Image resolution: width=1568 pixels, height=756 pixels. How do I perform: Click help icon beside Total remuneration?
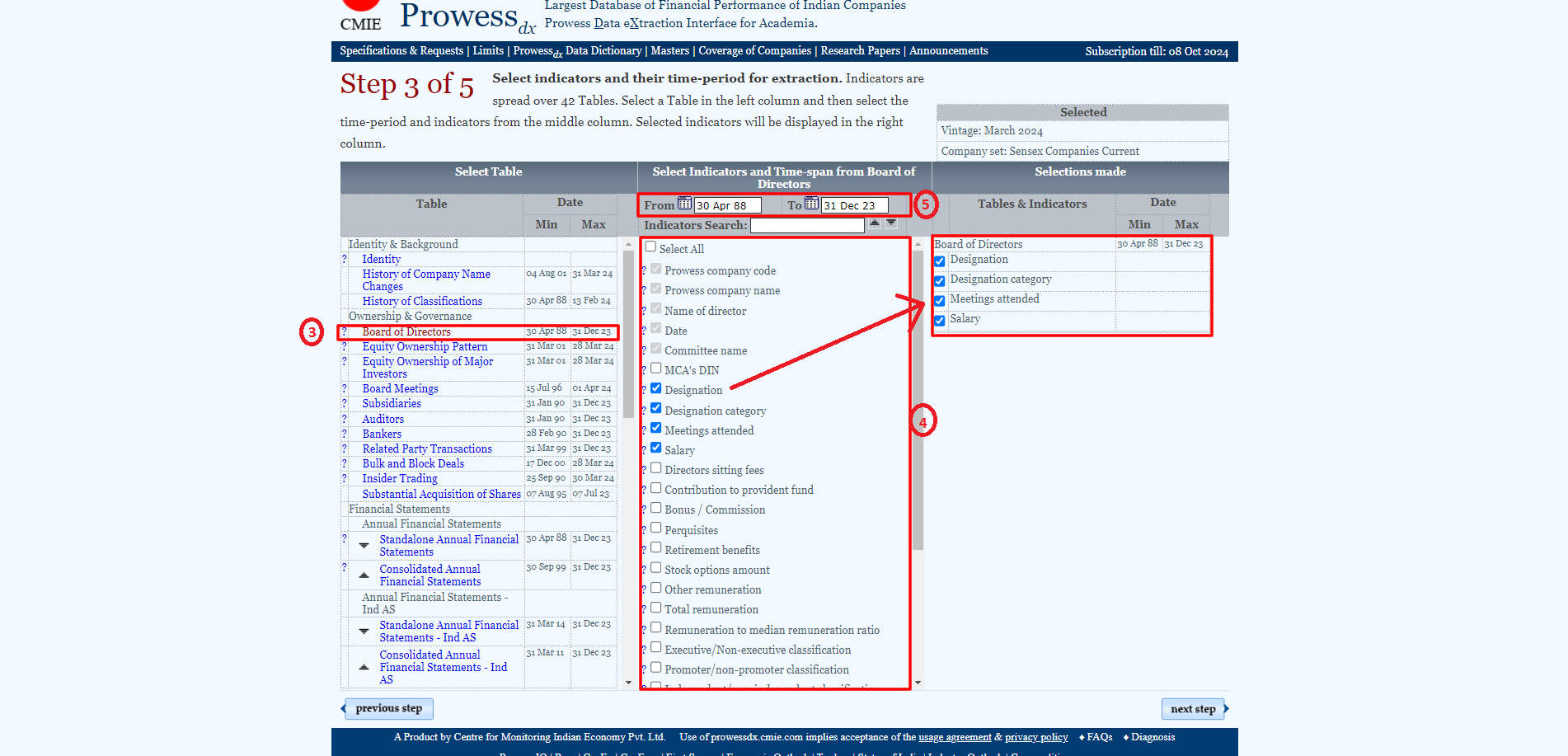pos(644,610)
